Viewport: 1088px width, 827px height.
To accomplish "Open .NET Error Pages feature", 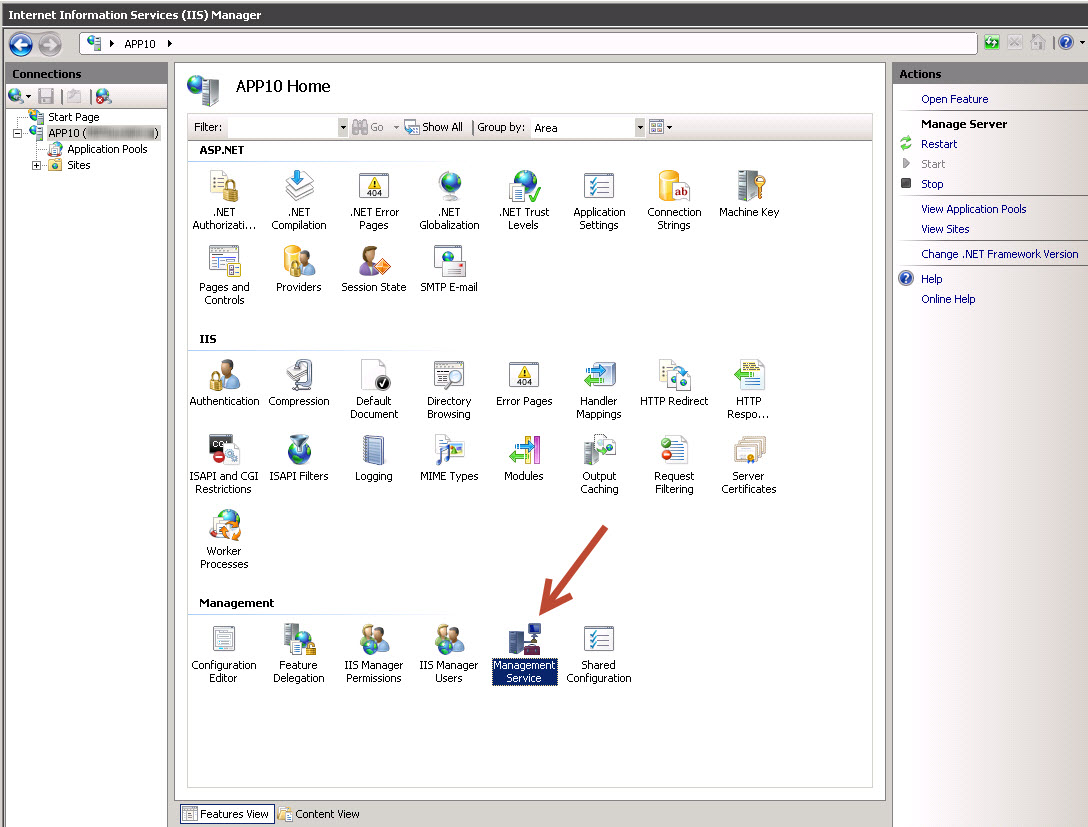I will 374,201.
